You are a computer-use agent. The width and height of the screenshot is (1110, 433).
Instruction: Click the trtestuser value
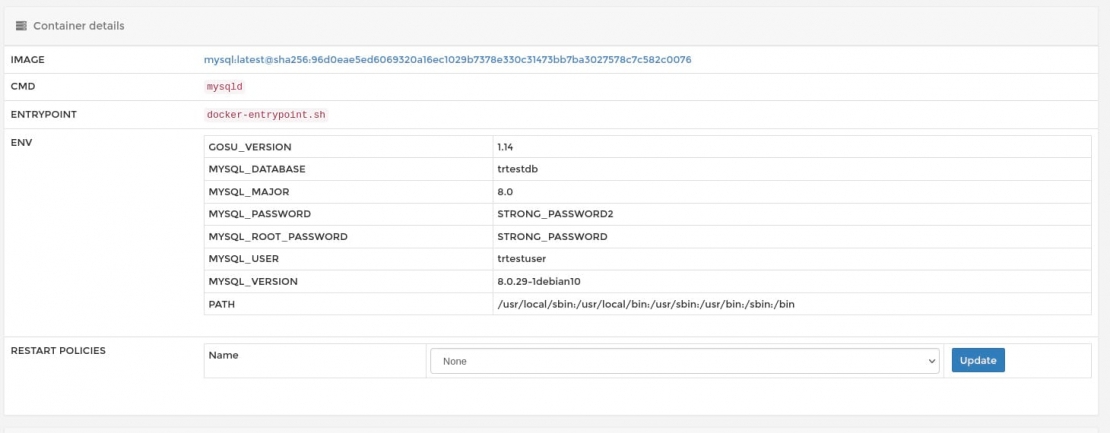(x=522, y=259)
